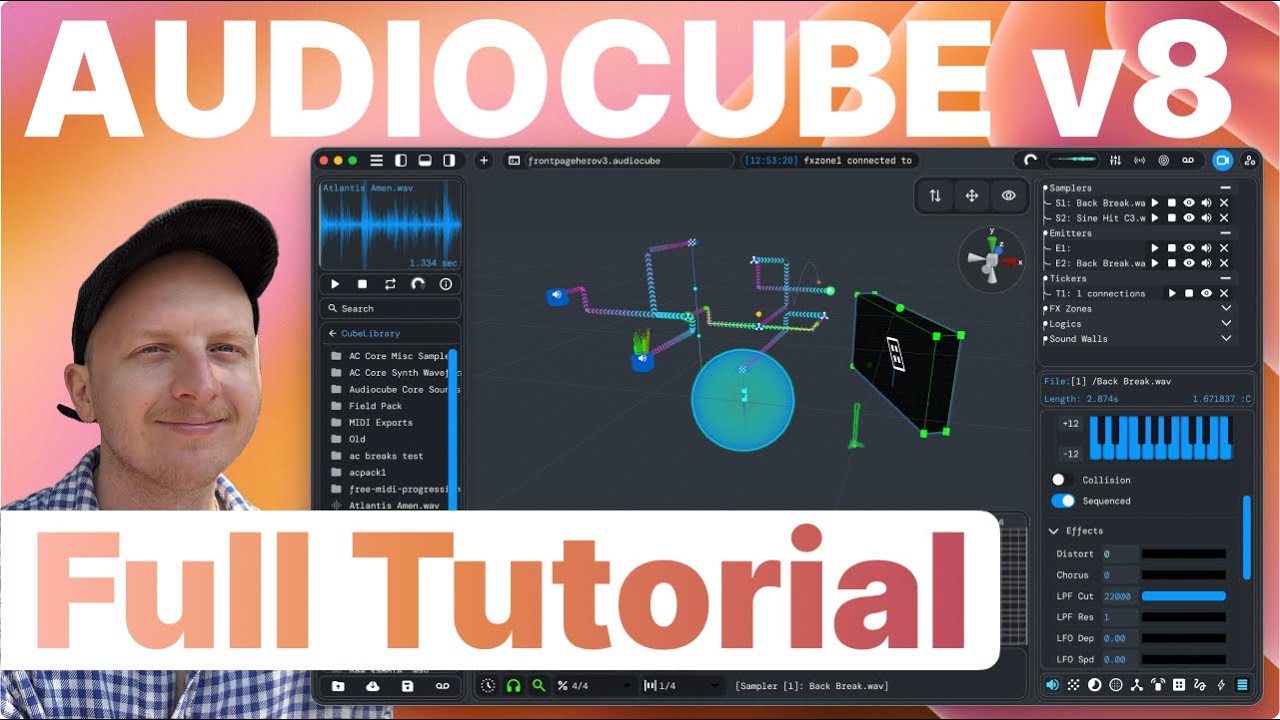This screenshot has height=720, width=1280.
Task: Open the time signature 4/4 dropdown
Action: click(x=595, y=686)
